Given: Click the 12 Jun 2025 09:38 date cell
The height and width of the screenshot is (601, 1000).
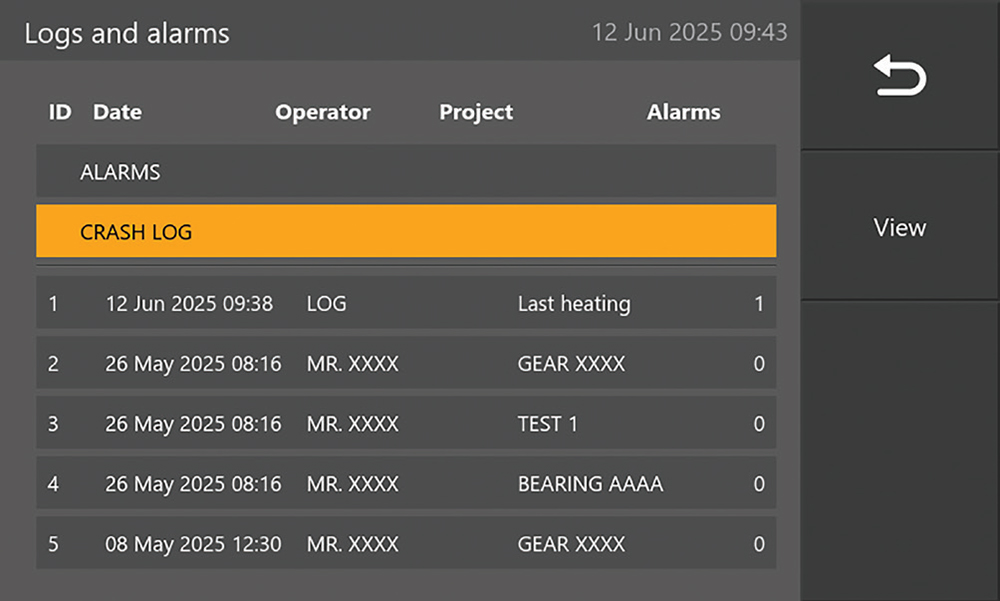Looking at the screenshot, I should (189, 303).
